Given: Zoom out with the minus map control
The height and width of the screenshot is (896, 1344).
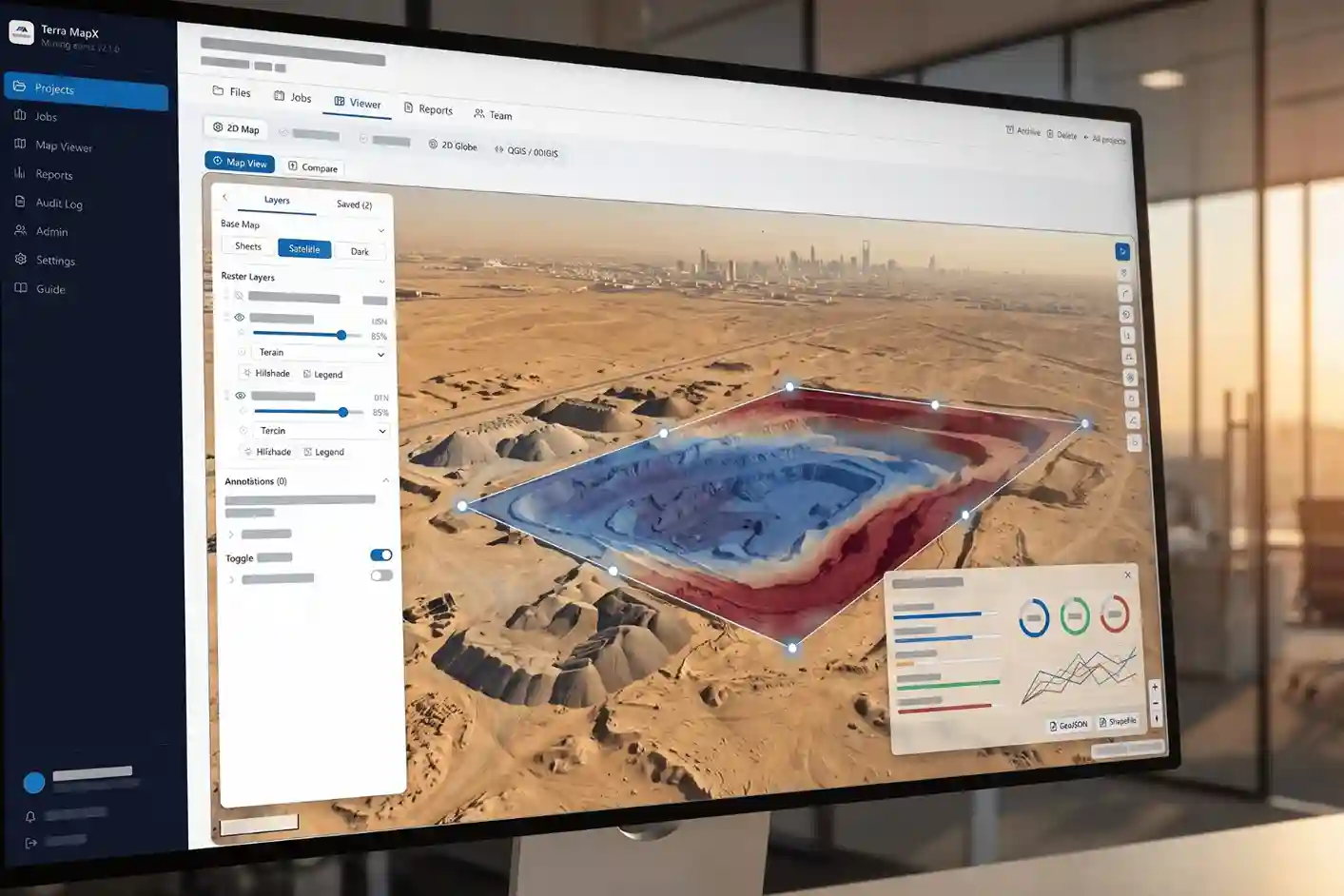Looking at the screenshot, I should click(x=1156, y=704).
